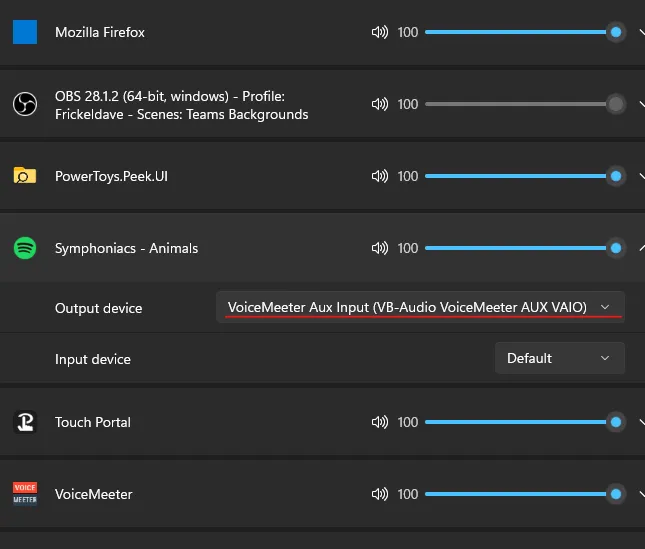Screen dimensions: 645x549
Task: Select the VoiceMeeter row label
Action: 93,494
